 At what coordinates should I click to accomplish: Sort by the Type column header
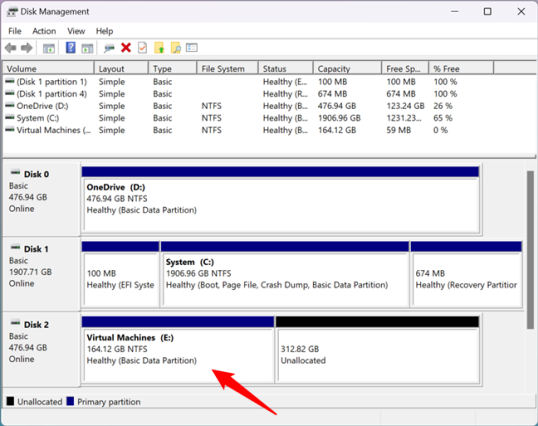pyautogui.click(x=173, y=69)
